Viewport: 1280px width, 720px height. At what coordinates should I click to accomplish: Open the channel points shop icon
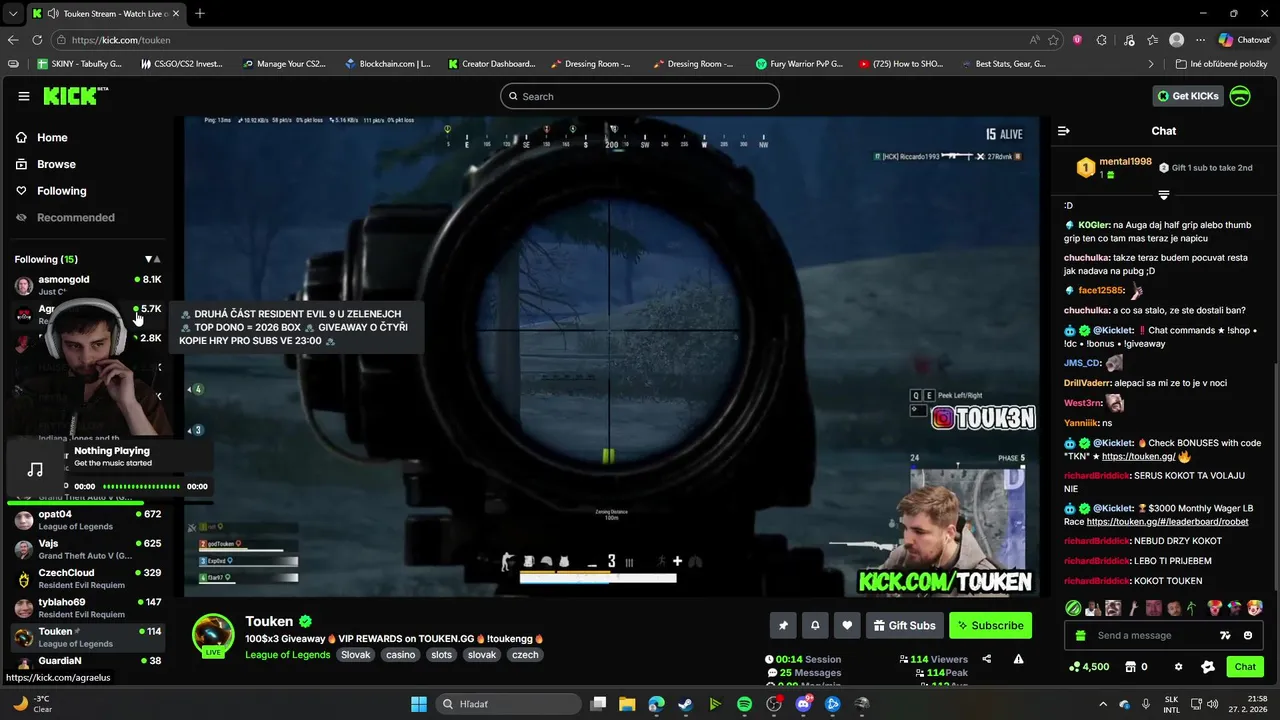click(x=1130, y=667)
